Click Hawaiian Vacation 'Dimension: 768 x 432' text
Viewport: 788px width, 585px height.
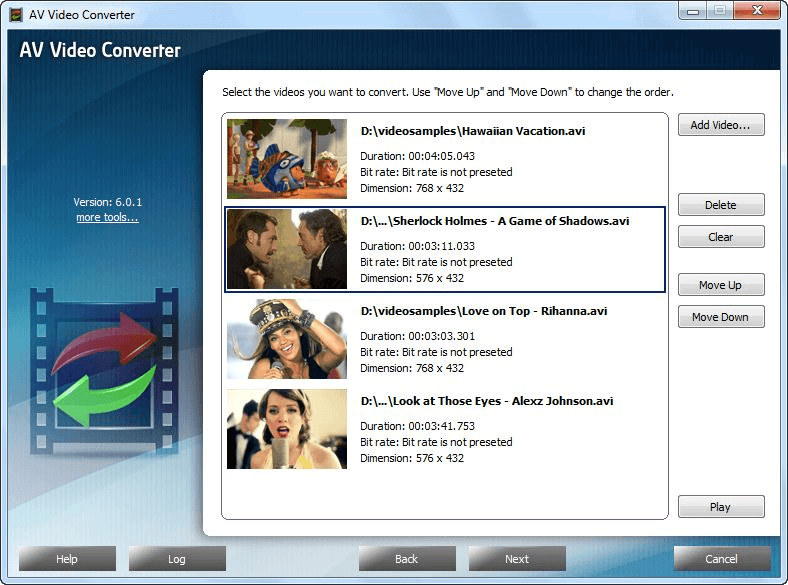pyautogui.click(x=412, y=188)
